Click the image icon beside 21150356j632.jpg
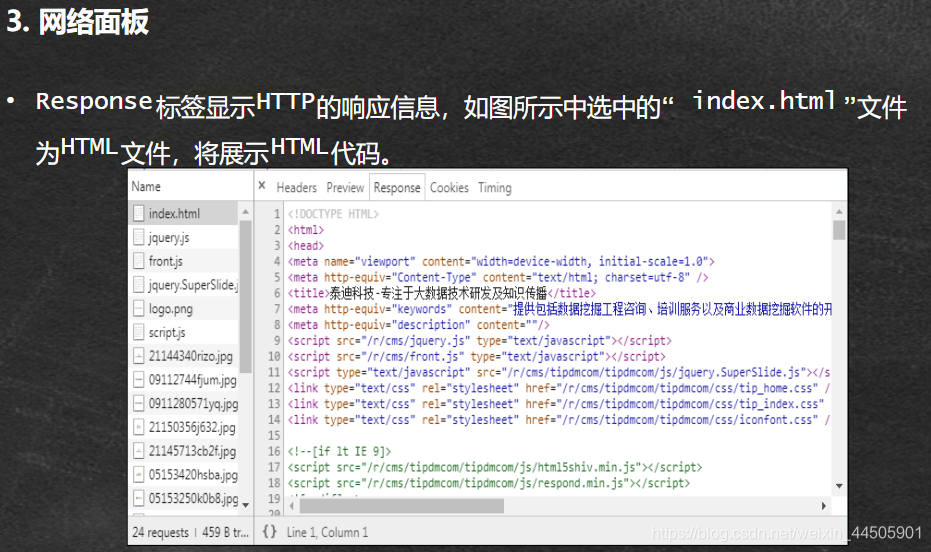 coord(138,427)
